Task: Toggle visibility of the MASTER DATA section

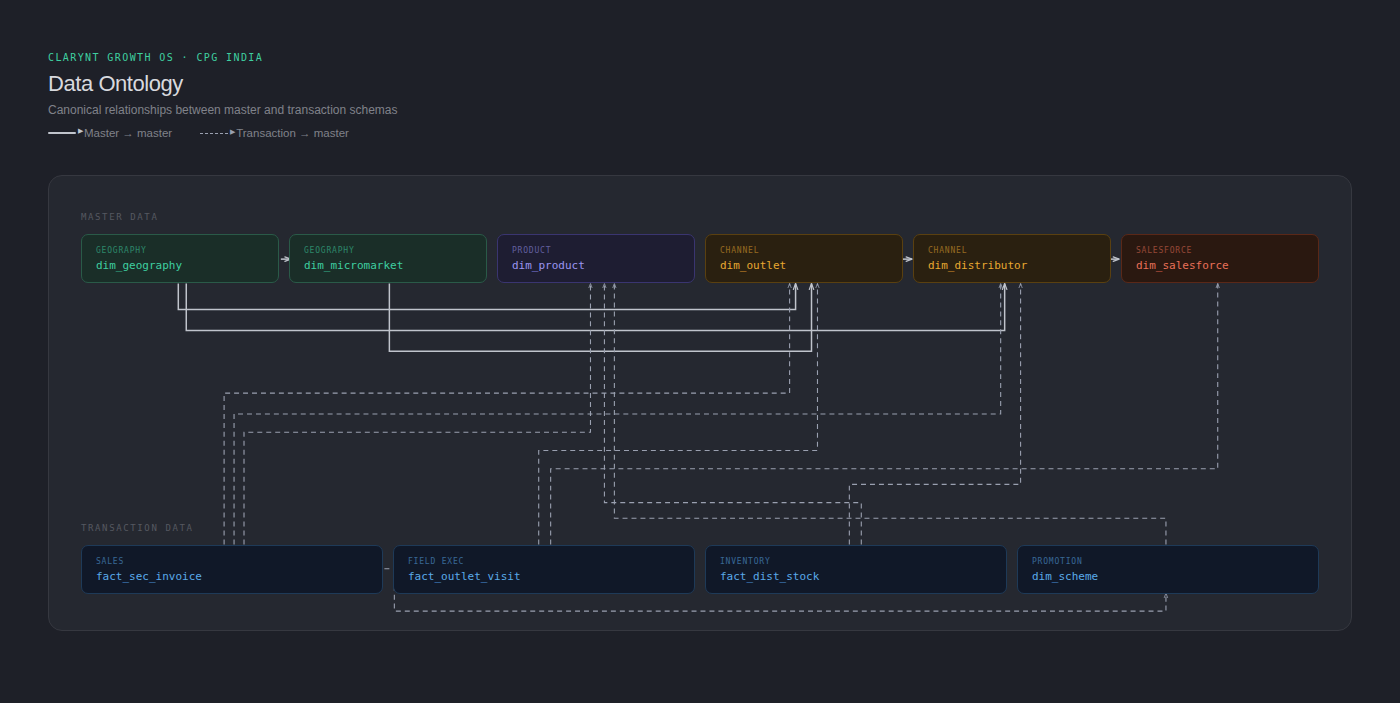Action: (120, 216)
